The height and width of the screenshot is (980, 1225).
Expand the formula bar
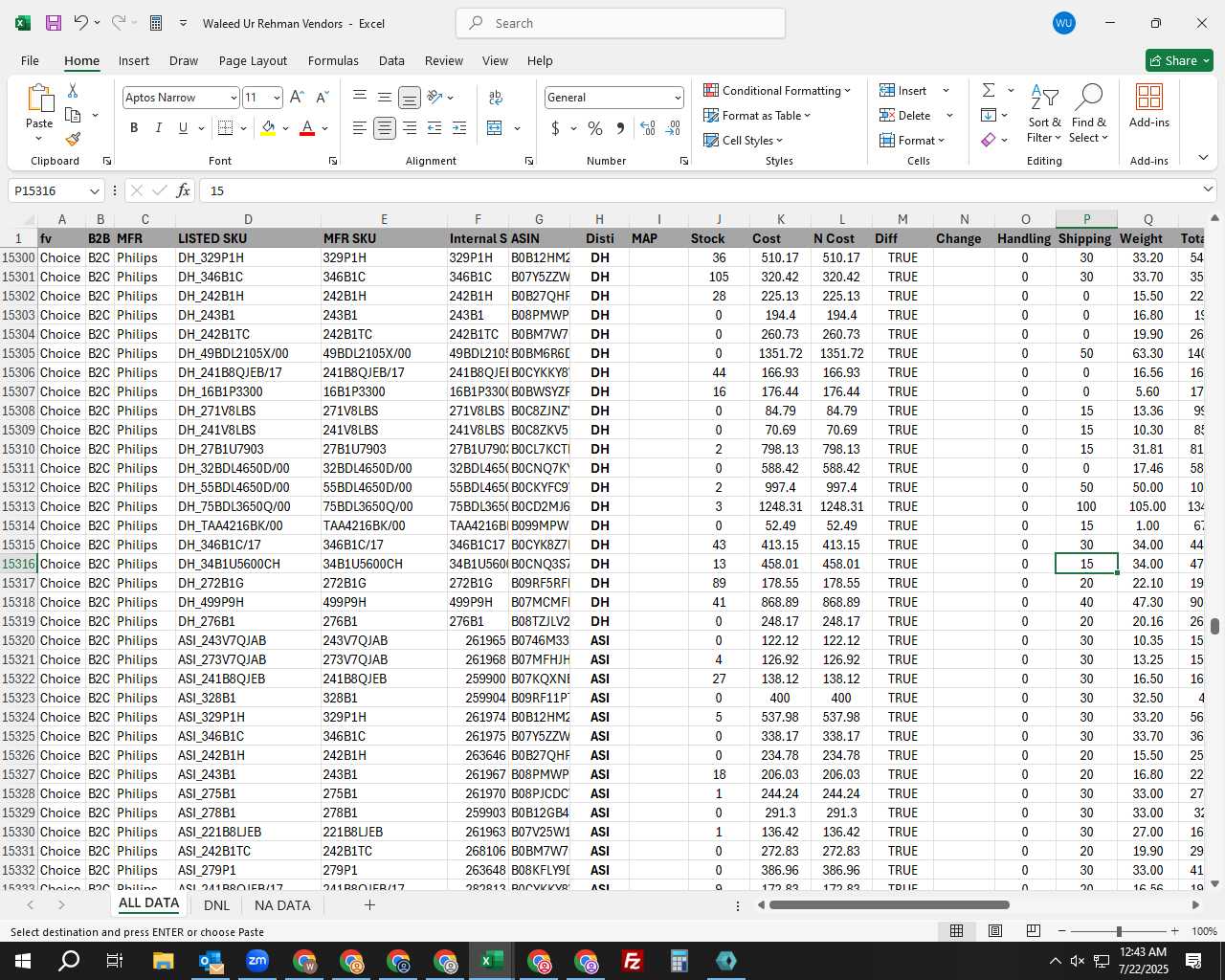tap(1208, 190)
